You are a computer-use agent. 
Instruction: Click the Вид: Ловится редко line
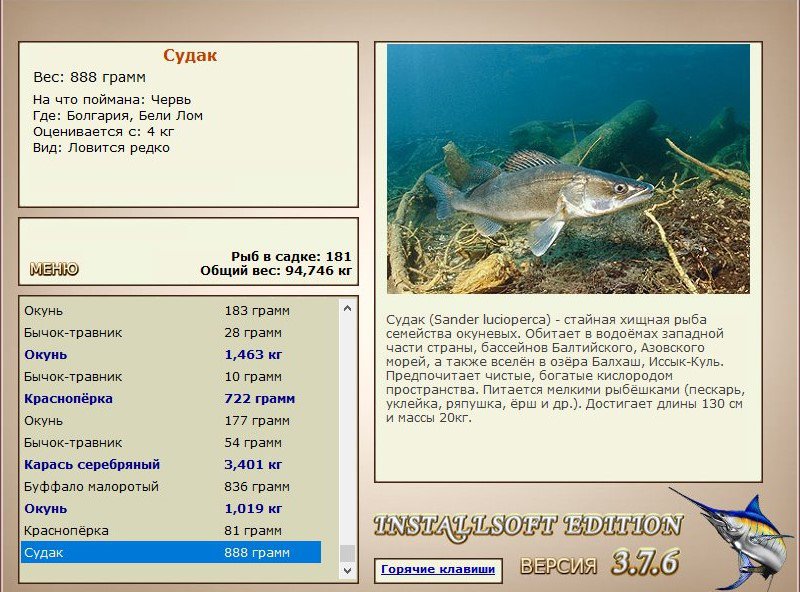(101, 148)
